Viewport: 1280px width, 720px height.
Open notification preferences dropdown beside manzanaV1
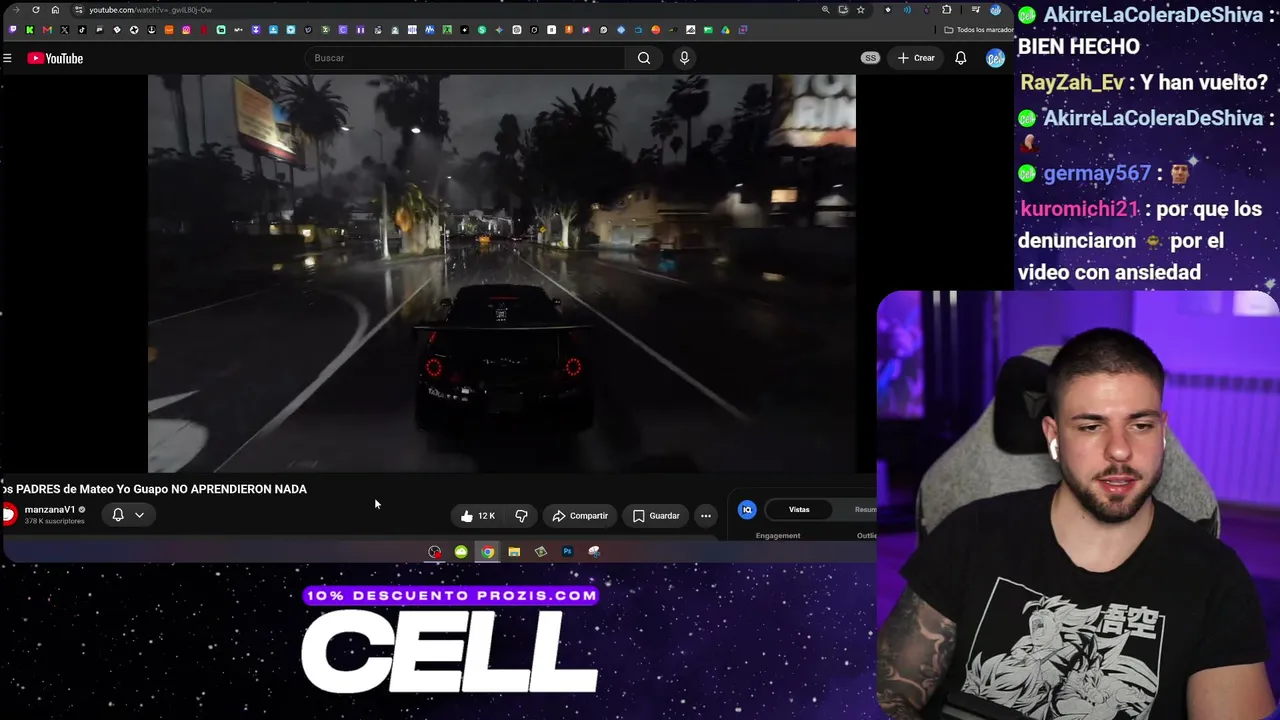click(x=128, y=515)
